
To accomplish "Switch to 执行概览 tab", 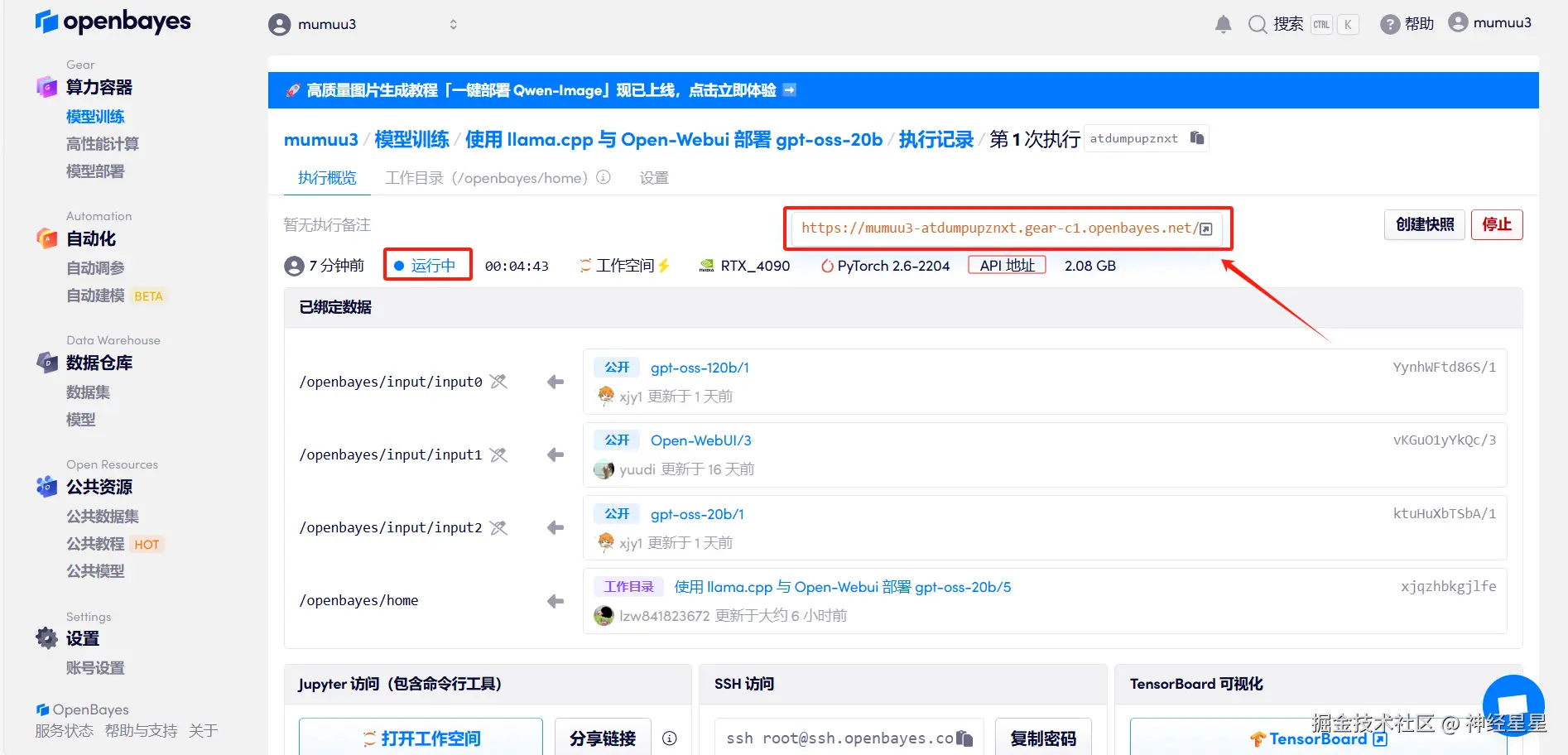I will click(x=327, y=178).
